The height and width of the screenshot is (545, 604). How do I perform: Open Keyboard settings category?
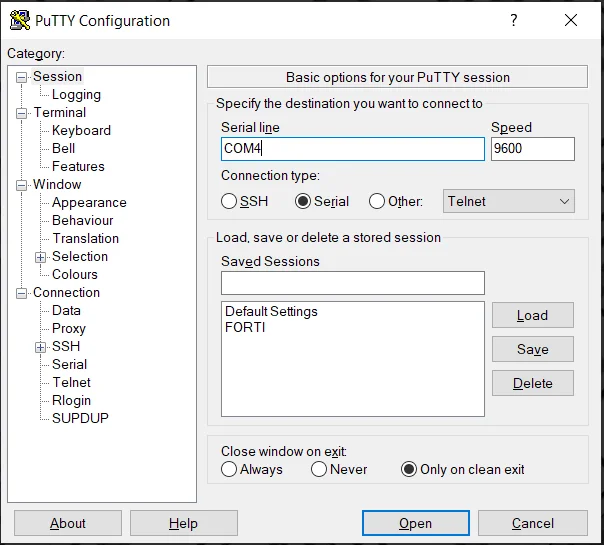click(x=81, y=131)
